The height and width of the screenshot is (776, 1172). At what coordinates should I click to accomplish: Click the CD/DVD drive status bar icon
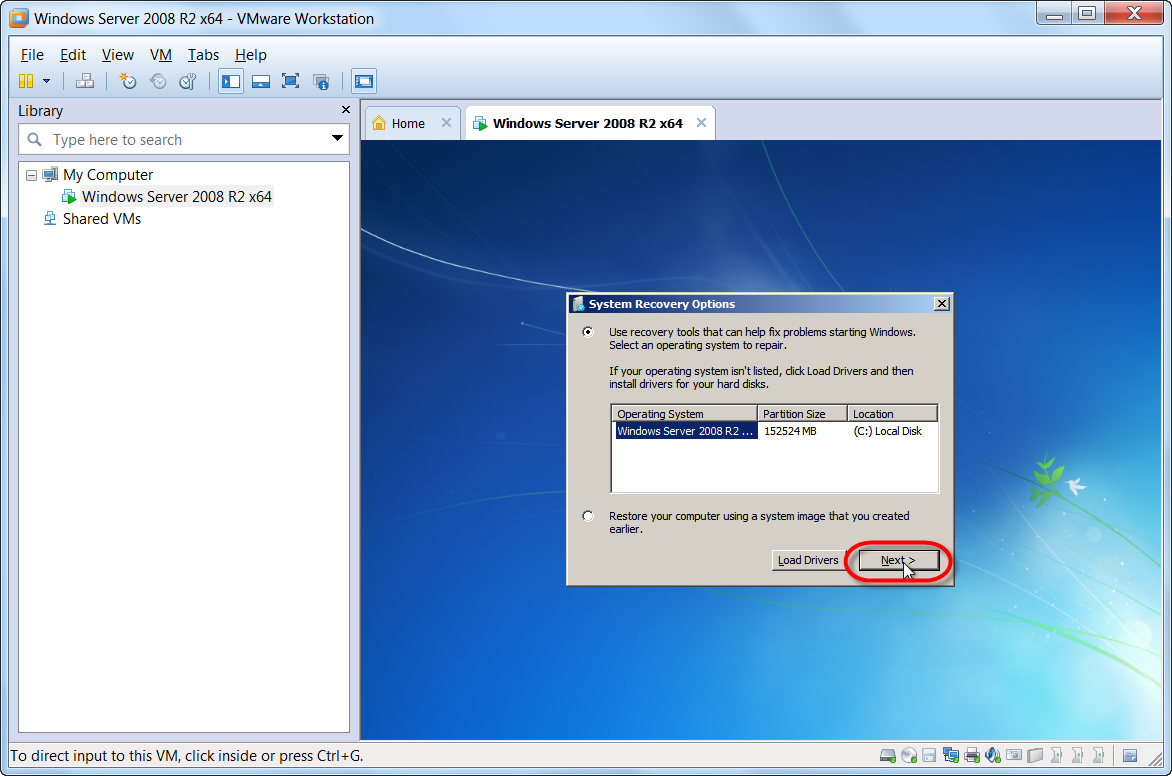click(909, 755)
